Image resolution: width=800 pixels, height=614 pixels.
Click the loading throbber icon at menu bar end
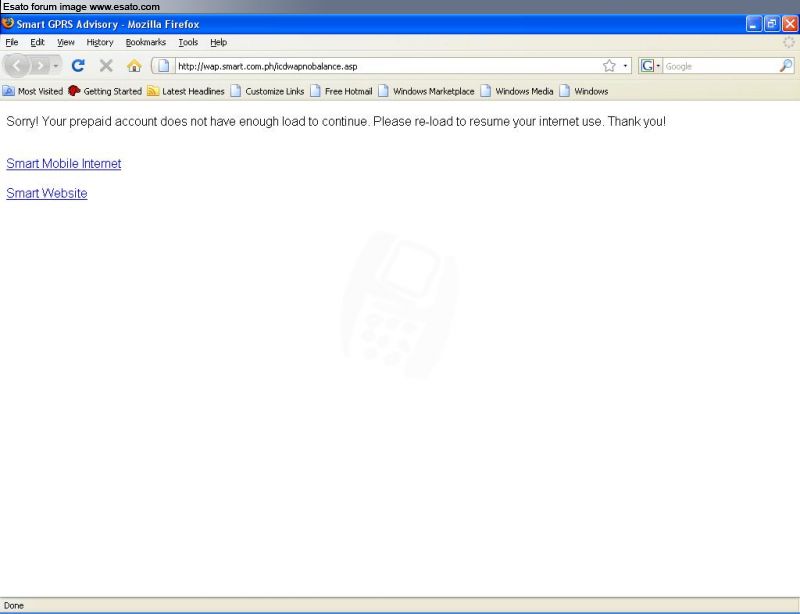click(789, 42)
